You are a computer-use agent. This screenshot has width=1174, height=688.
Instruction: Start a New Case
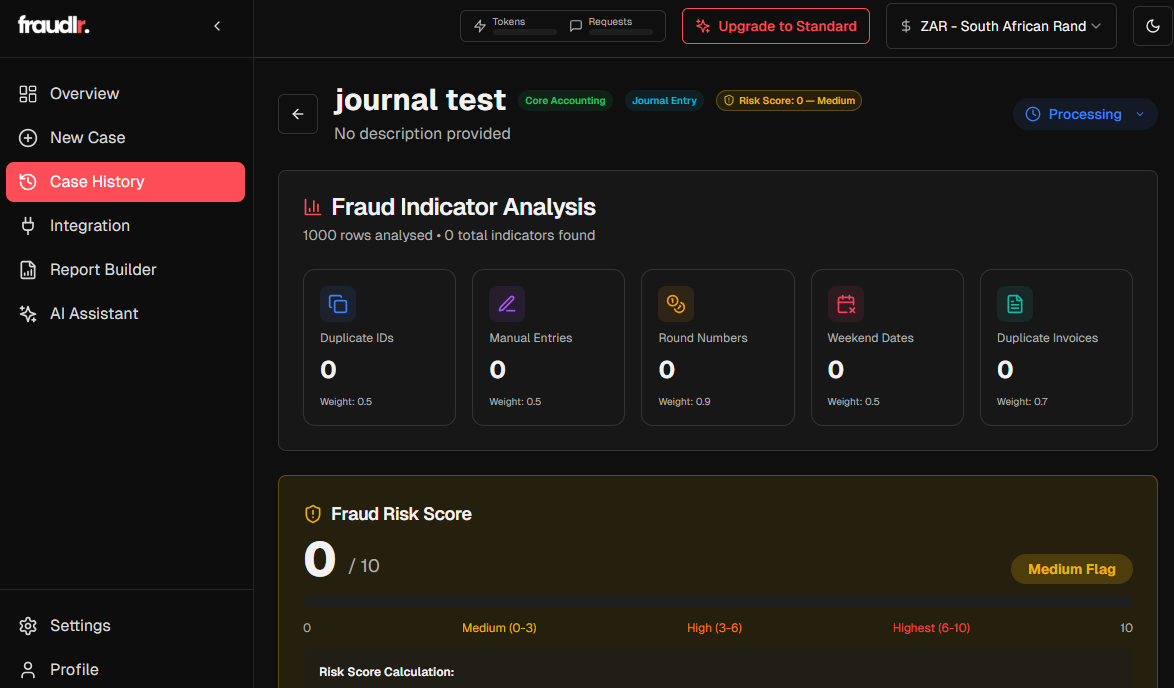coord(125,138)
